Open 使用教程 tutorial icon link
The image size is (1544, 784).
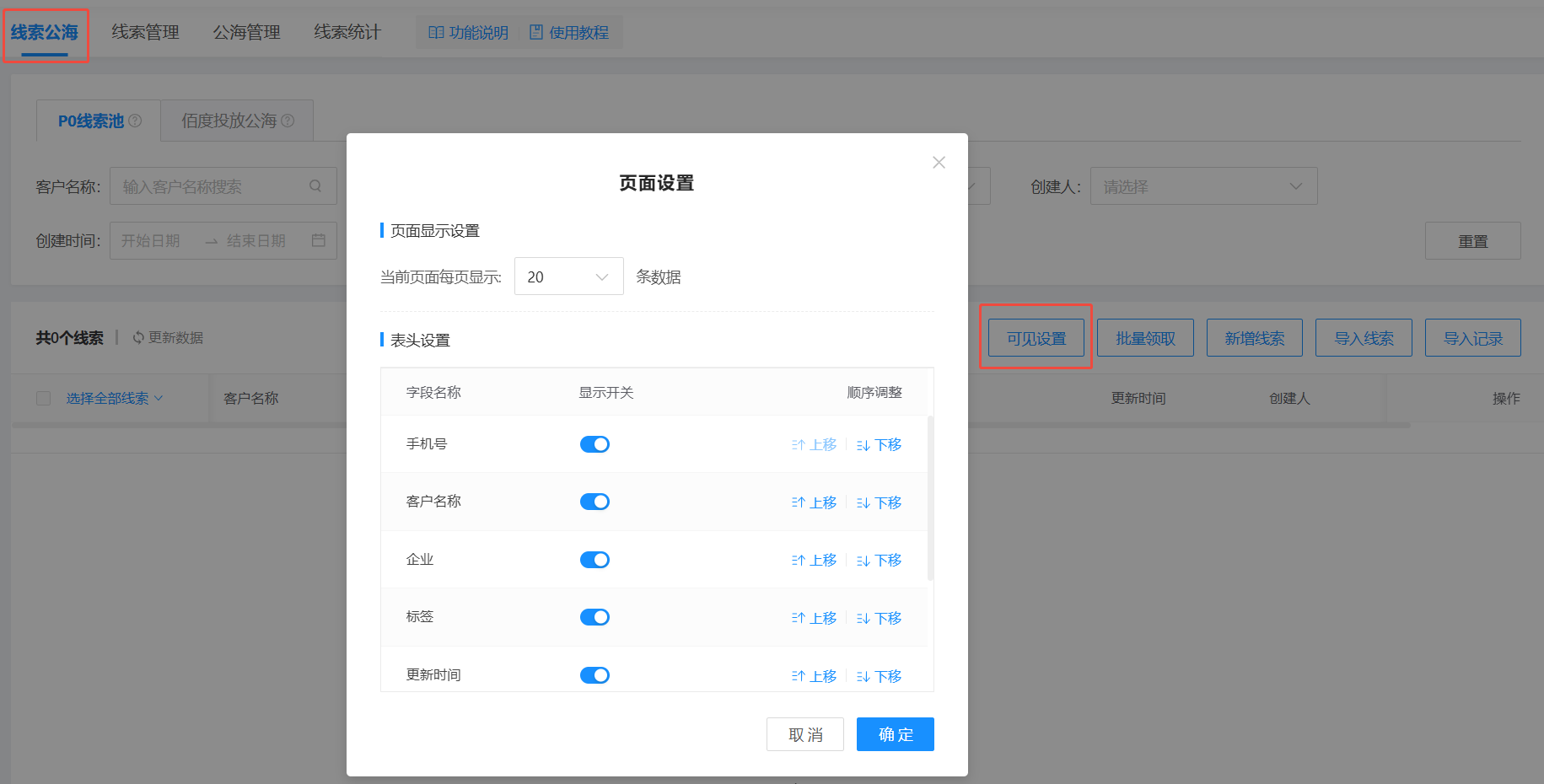536,33
